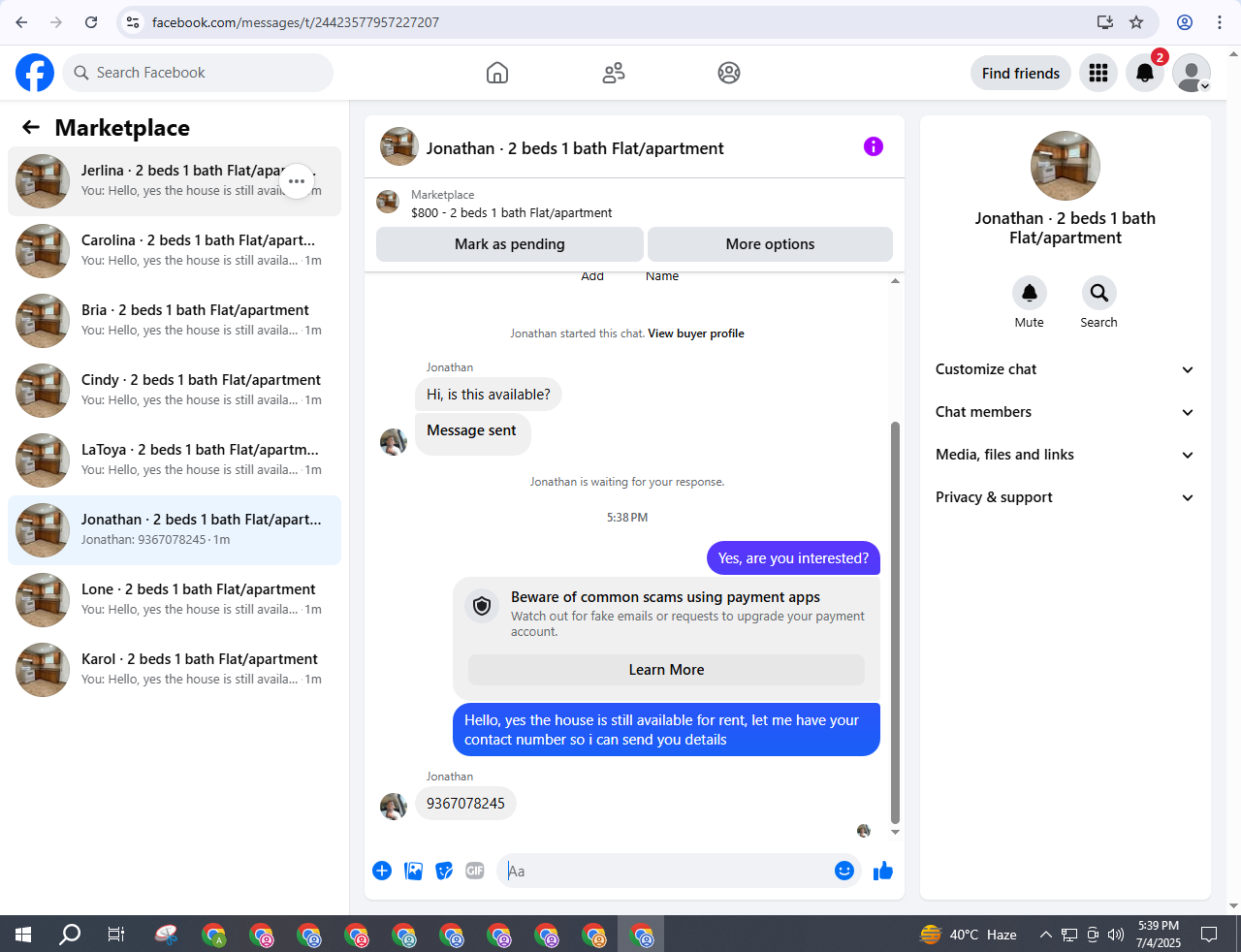Open the Windows Start menu
Viewport: 1241px width, 952px height.
pyautogui.click(x=23, y=935)
